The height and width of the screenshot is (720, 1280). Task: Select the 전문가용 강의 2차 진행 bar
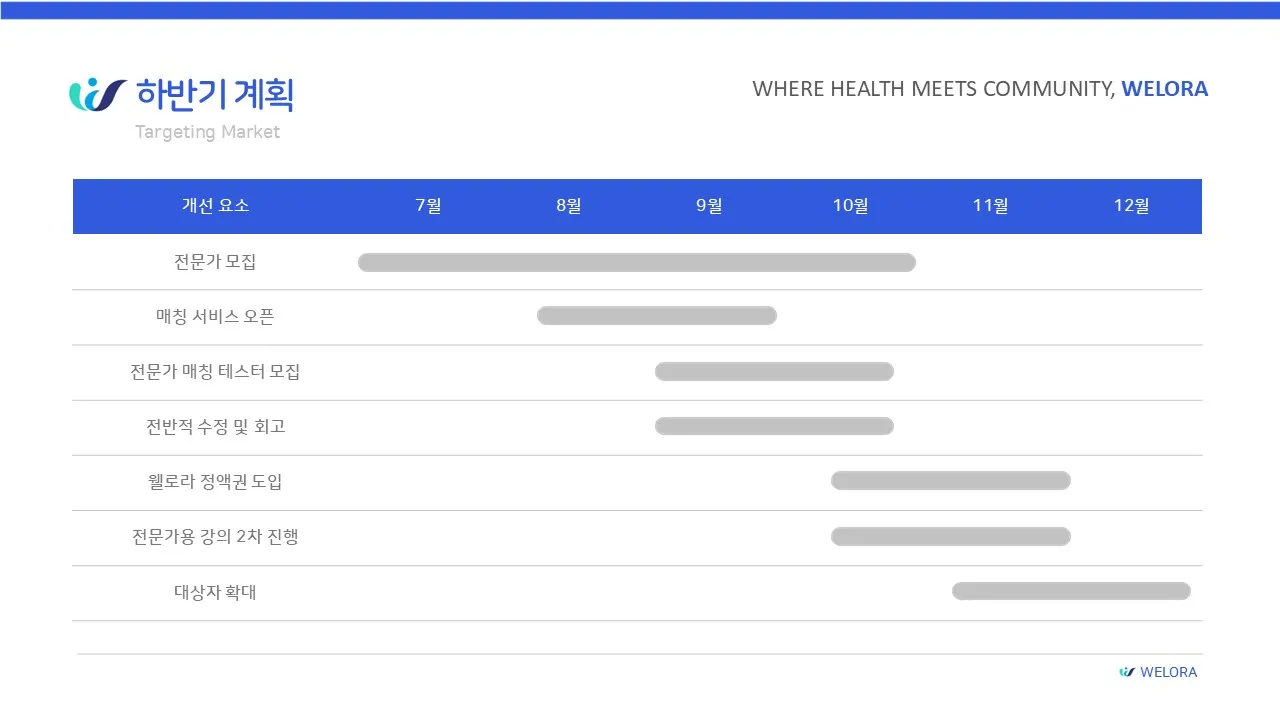tap(951, 537)
